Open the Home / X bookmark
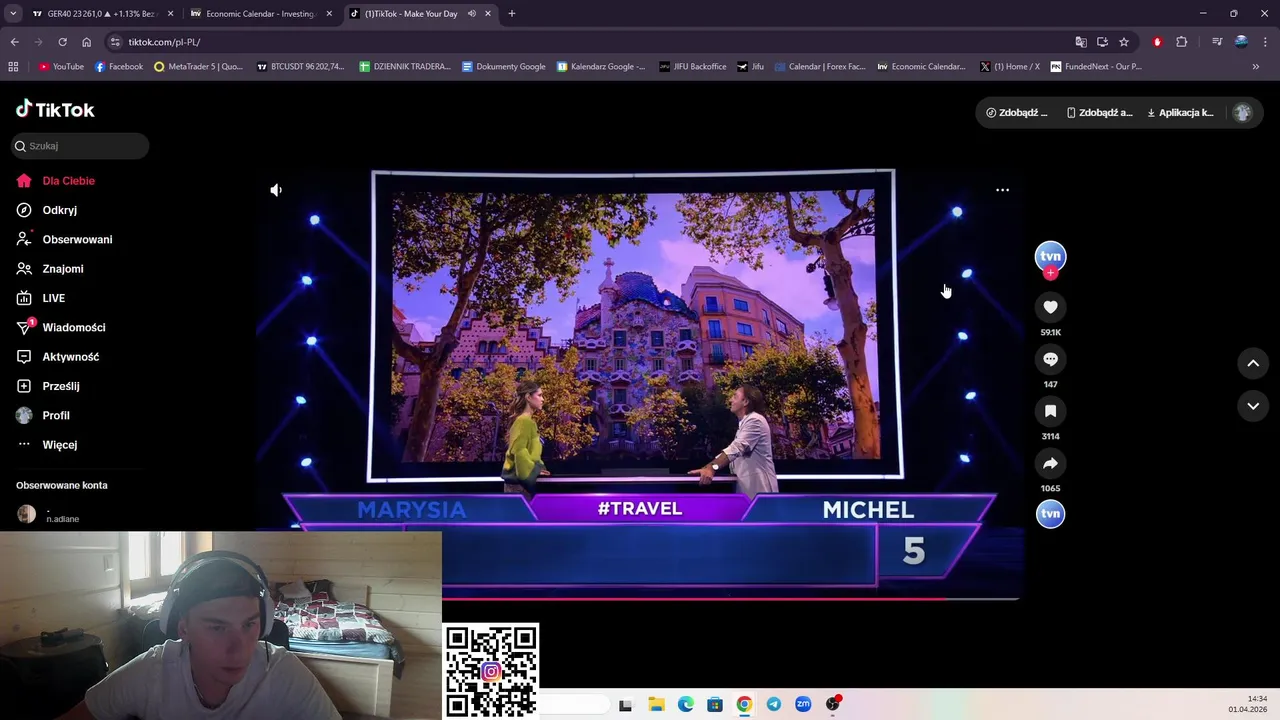This screenshot has width=1280, height=720. (x=1010, y=67)
